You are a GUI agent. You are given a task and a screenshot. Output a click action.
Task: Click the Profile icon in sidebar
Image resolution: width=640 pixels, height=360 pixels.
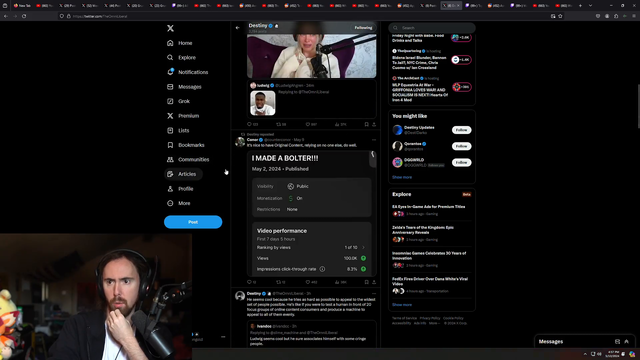(x=170, y=189)
